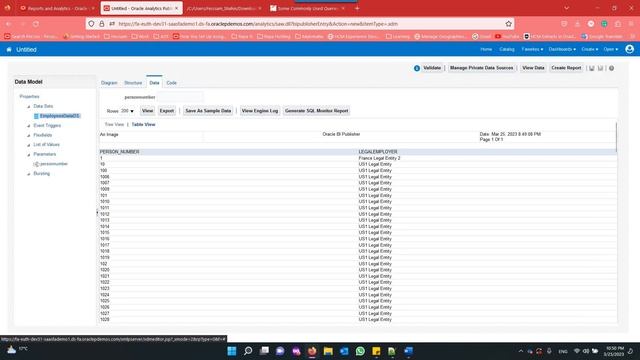Open Outlook from the taskbar
The height and width of the screenshot is (360, 640).
pyautogui.click(x=344, y=351)
